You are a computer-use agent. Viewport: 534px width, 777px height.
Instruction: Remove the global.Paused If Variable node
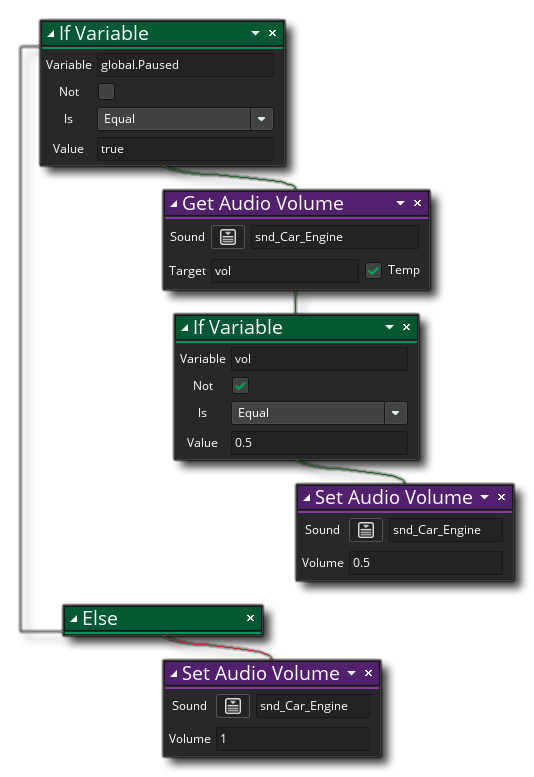[x=272, y=33]
